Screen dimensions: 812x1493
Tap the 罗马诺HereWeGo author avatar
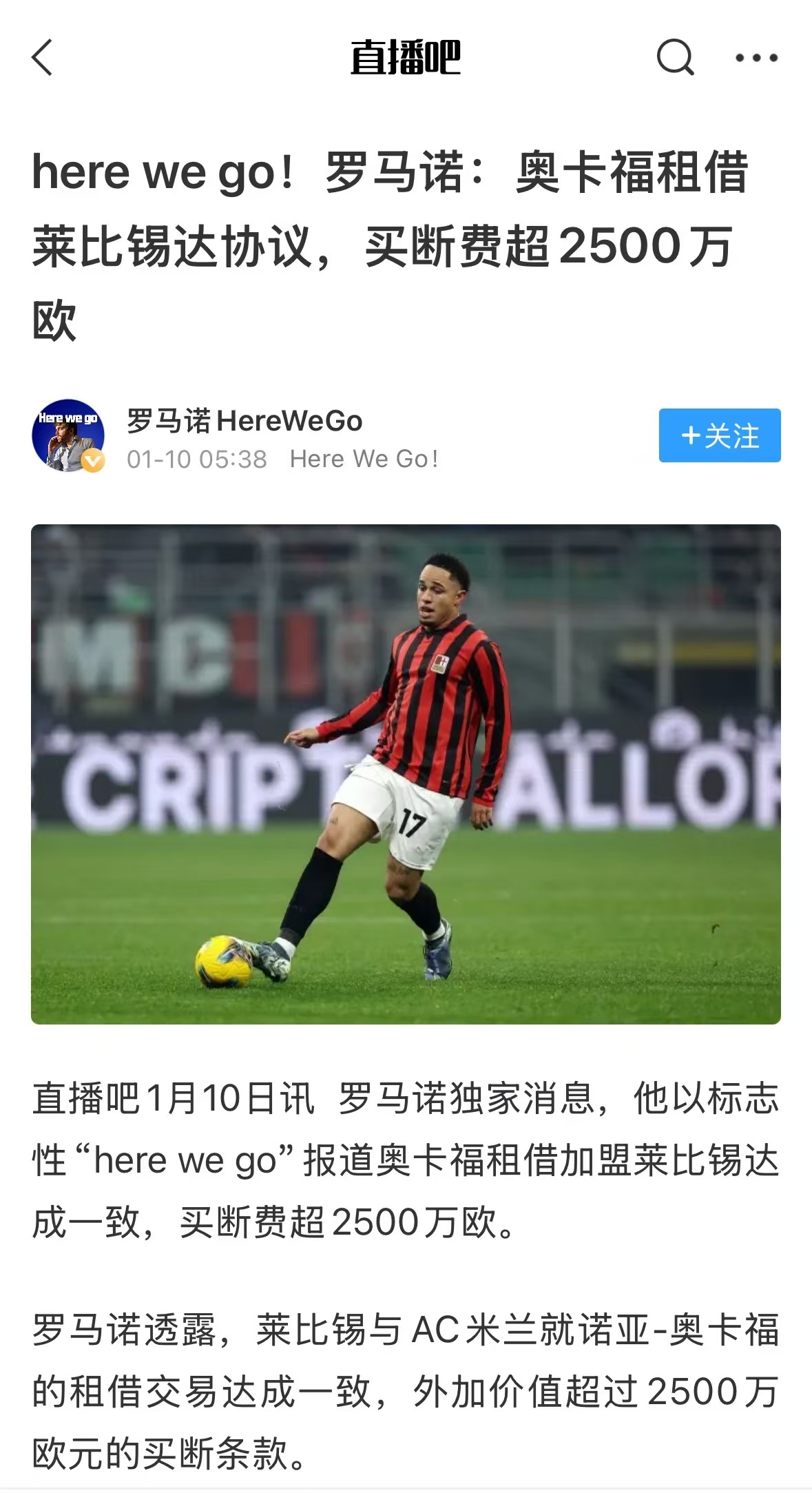click(67, 435)
